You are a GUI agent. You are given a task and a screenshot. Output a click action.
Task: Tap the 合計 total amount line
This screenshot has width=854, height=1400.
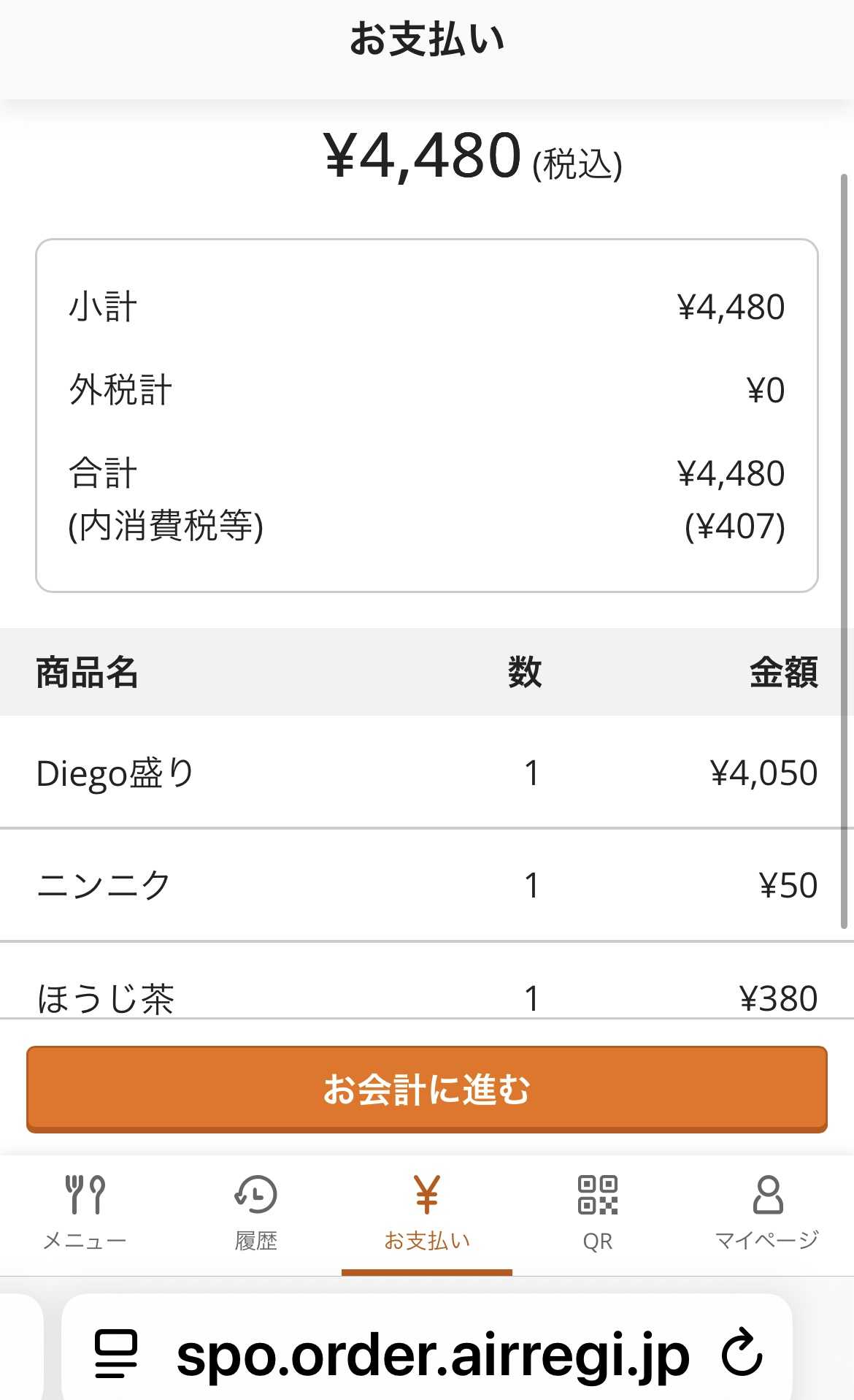(x=427, y=473)
